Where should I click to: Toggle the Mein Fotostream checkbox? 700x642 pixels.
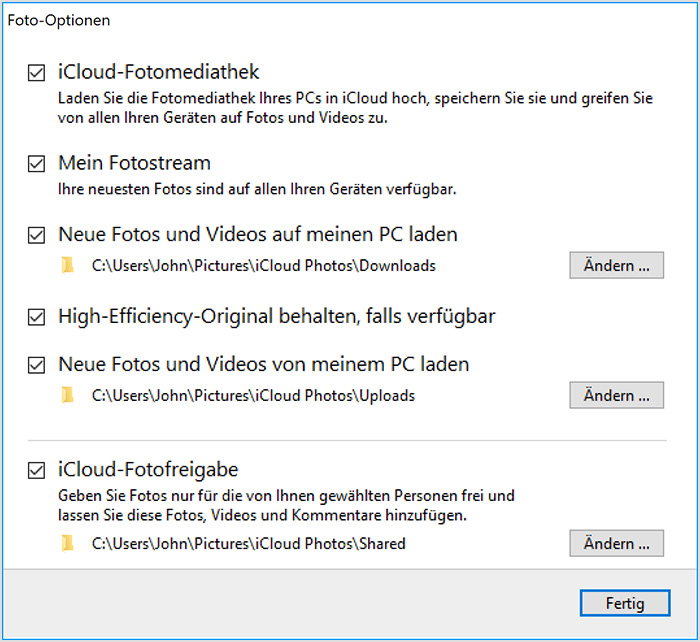tap(37, 163)
